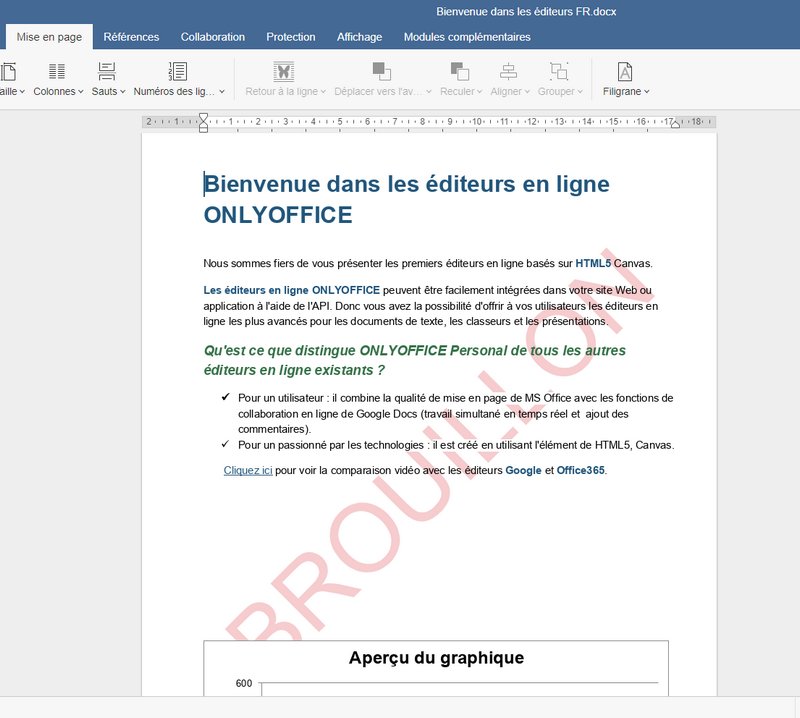
Task: Click the bullet text "Pour un utilisateur"
Action: [281, 398]
